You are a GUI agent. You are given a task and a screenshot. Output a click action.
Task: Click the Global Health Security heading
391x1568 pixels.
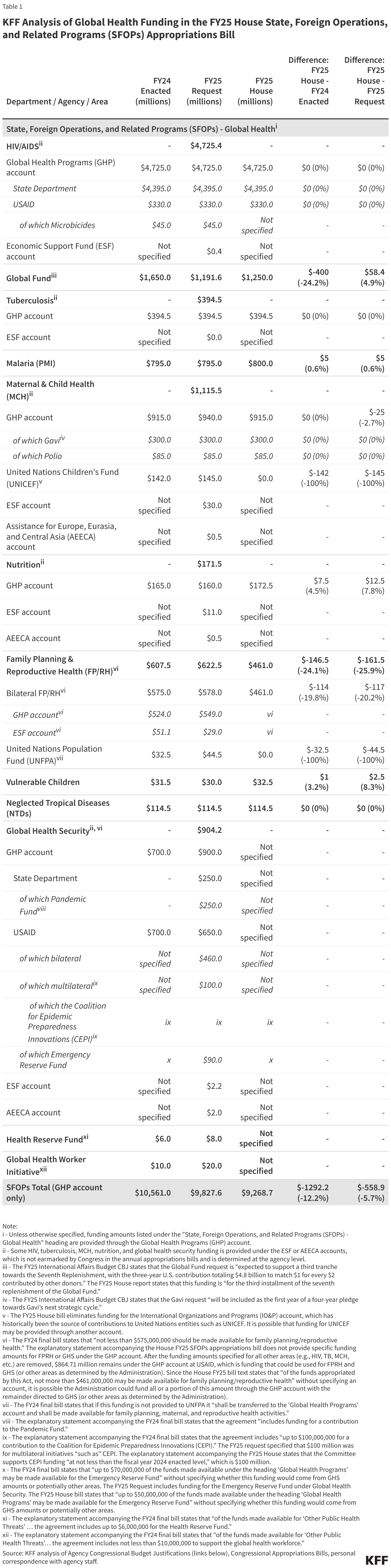(54, 830)
